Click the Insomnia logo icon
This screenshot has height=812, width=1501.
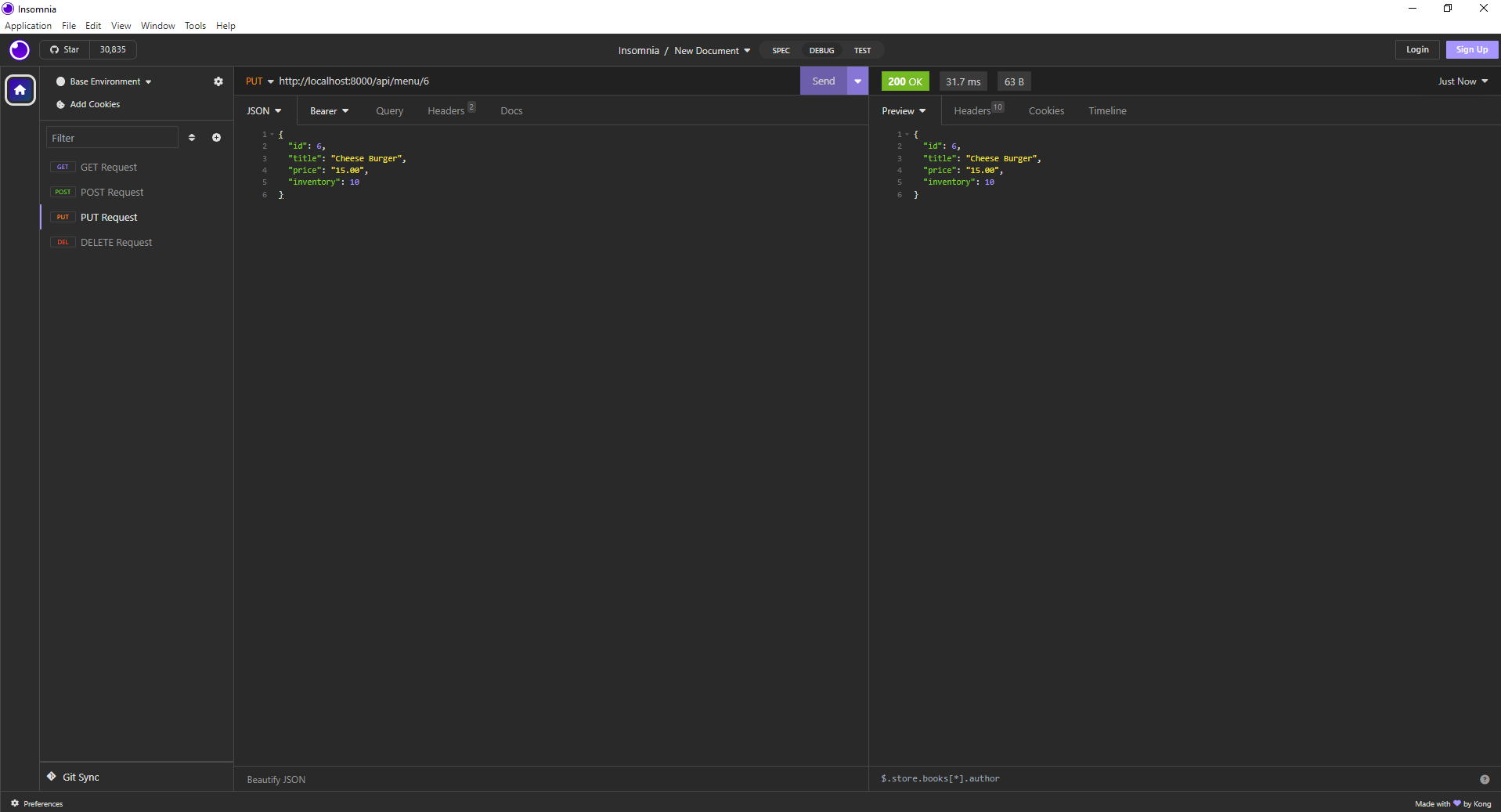[20, 50]
